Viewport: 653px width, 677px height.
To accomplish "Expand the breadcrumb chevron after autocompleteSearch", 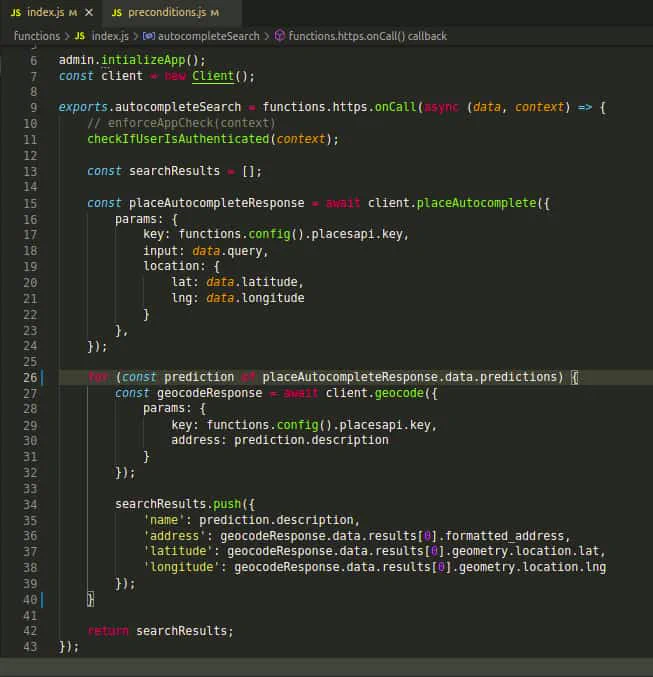I will point(267,36).
